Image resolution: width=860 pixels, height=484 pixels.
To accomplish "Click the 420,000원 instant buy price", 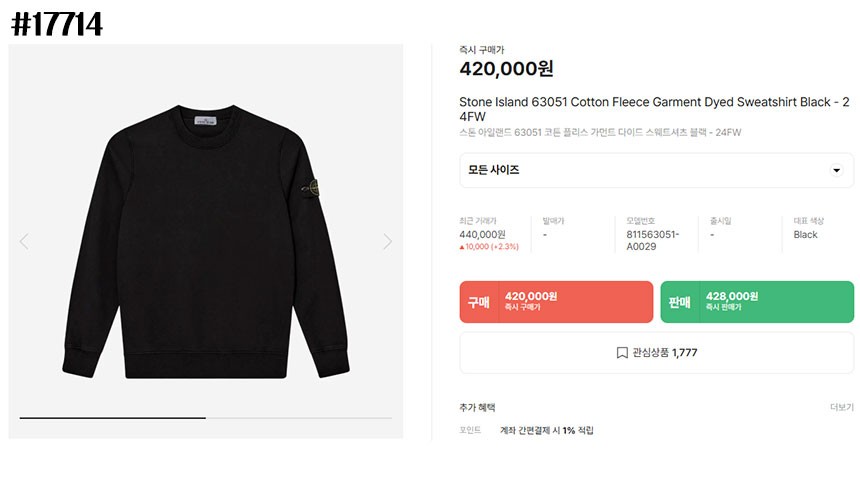I will point(506,69).
